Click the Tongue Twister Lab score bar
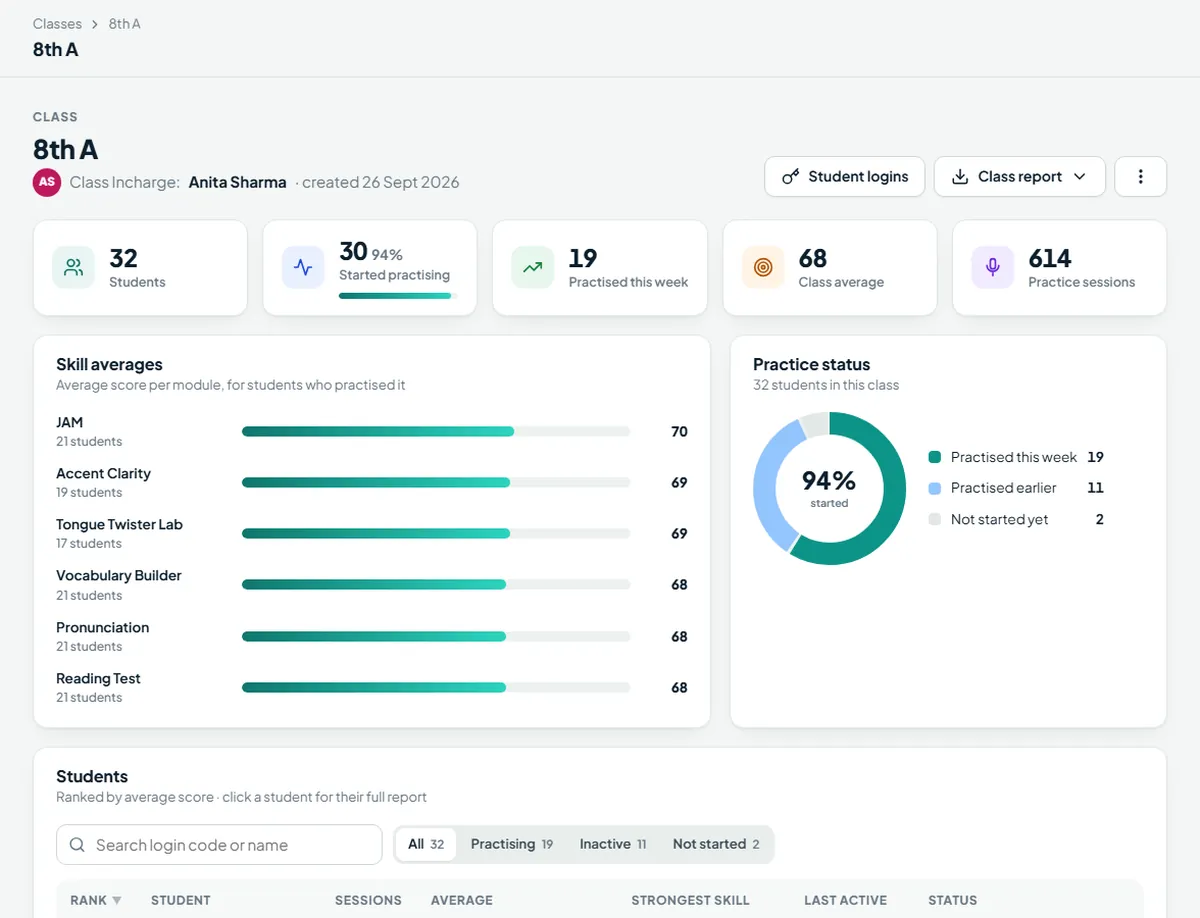 click(x=436, y=534)
